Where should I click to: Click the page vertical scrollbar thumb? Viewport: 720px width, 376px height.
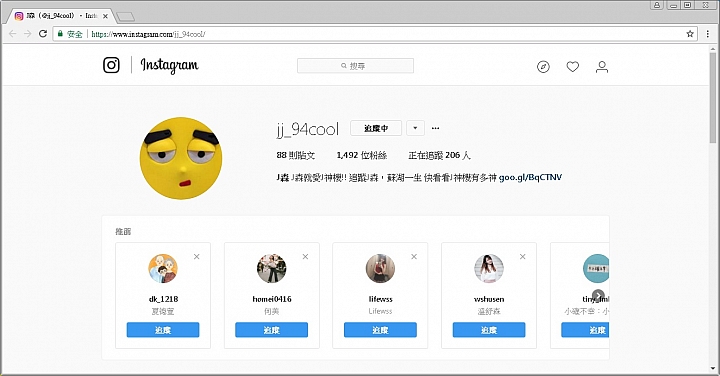click(713, 99)
